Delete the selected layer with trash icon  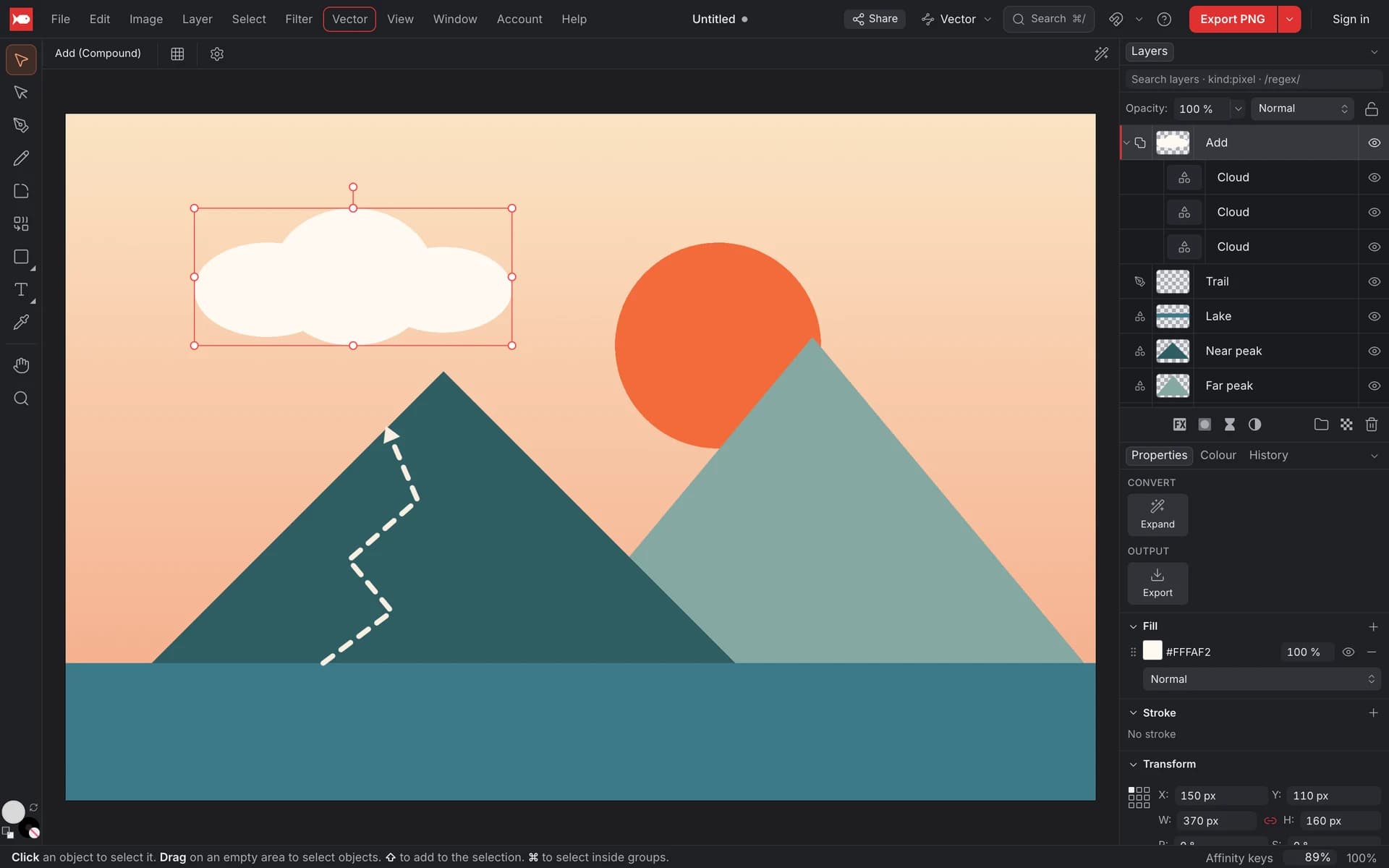pos(1371,425)
